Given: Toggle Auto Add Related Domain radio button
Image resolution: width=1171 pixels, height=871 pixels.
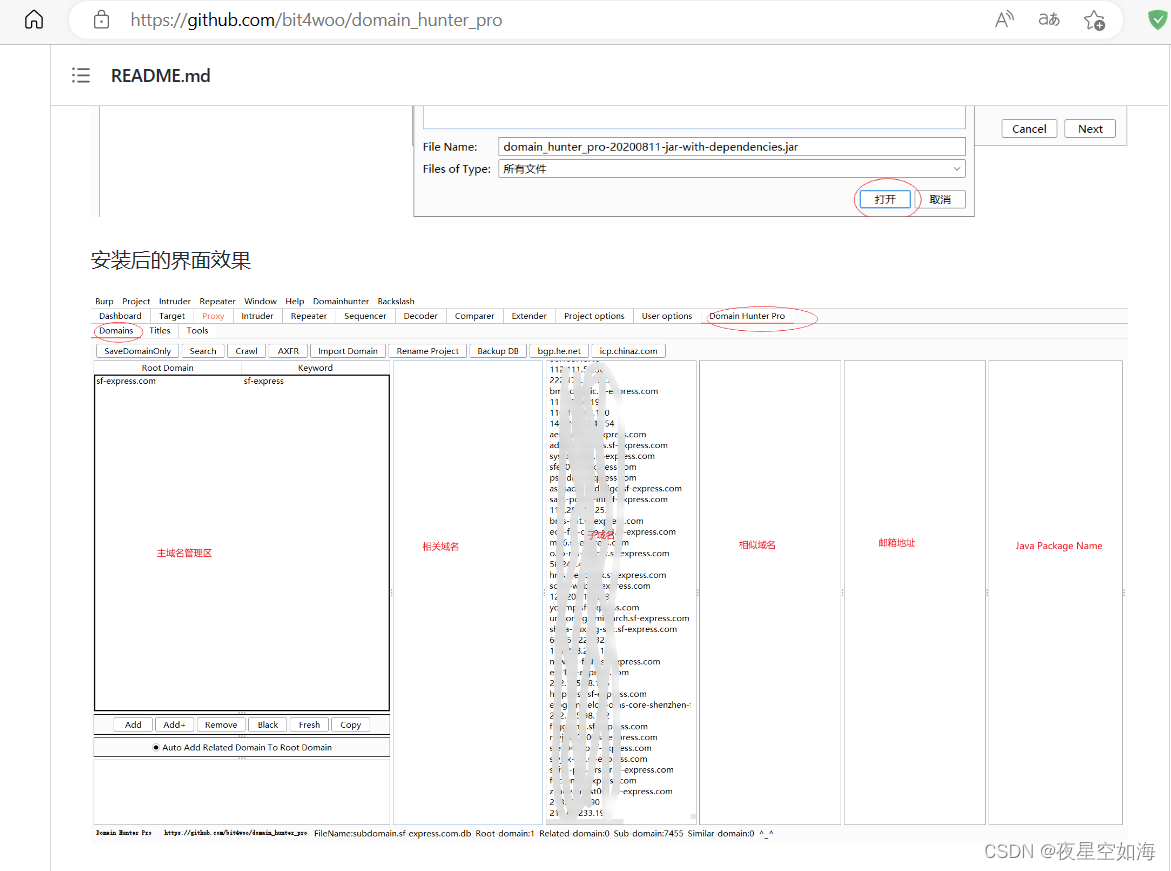Looking at the screenshot, I should [x=156, y=747].
